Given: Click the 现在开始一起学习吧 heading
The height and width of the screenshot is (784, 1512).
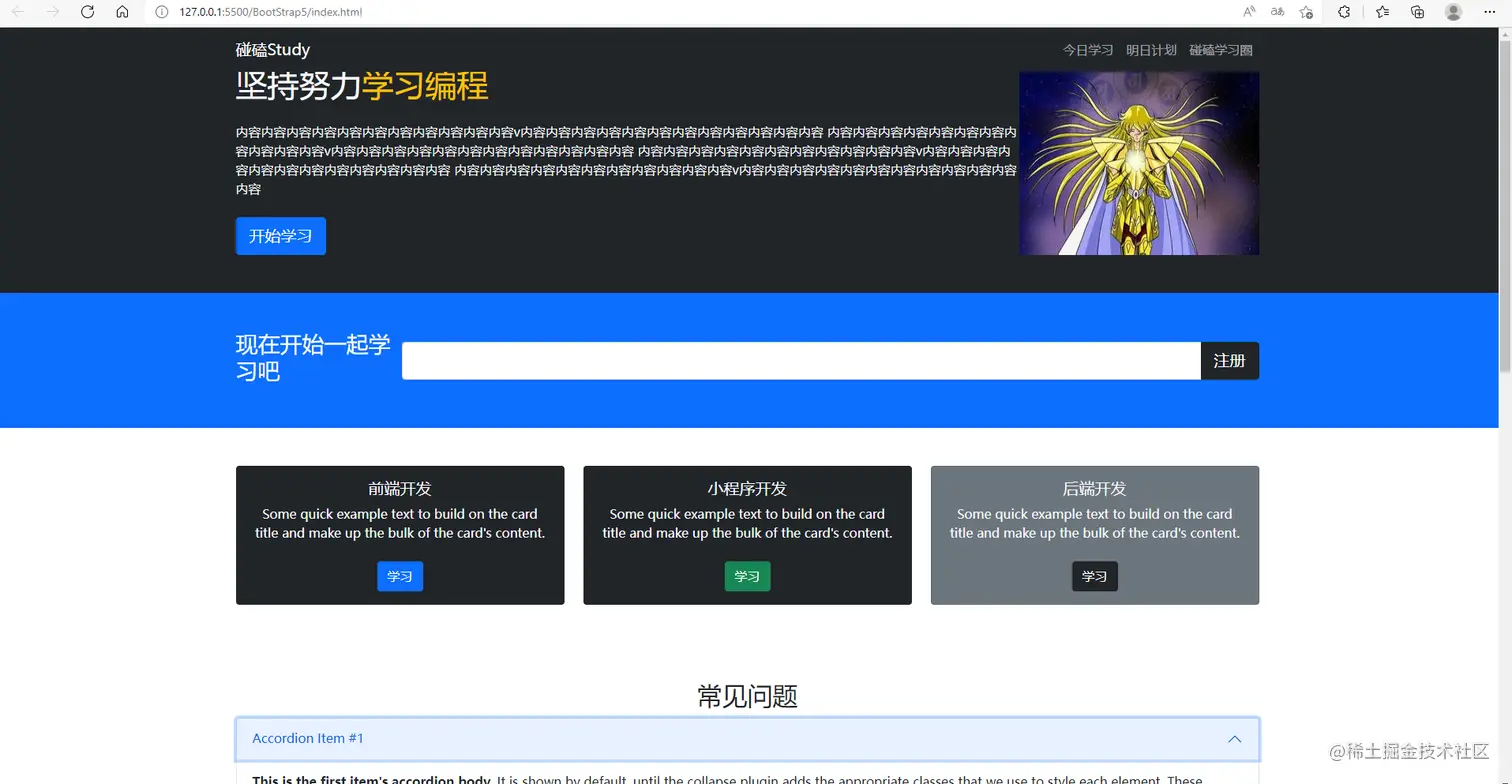Looking at the screenshot, I should pyautogui.click(x=313, y=358).
